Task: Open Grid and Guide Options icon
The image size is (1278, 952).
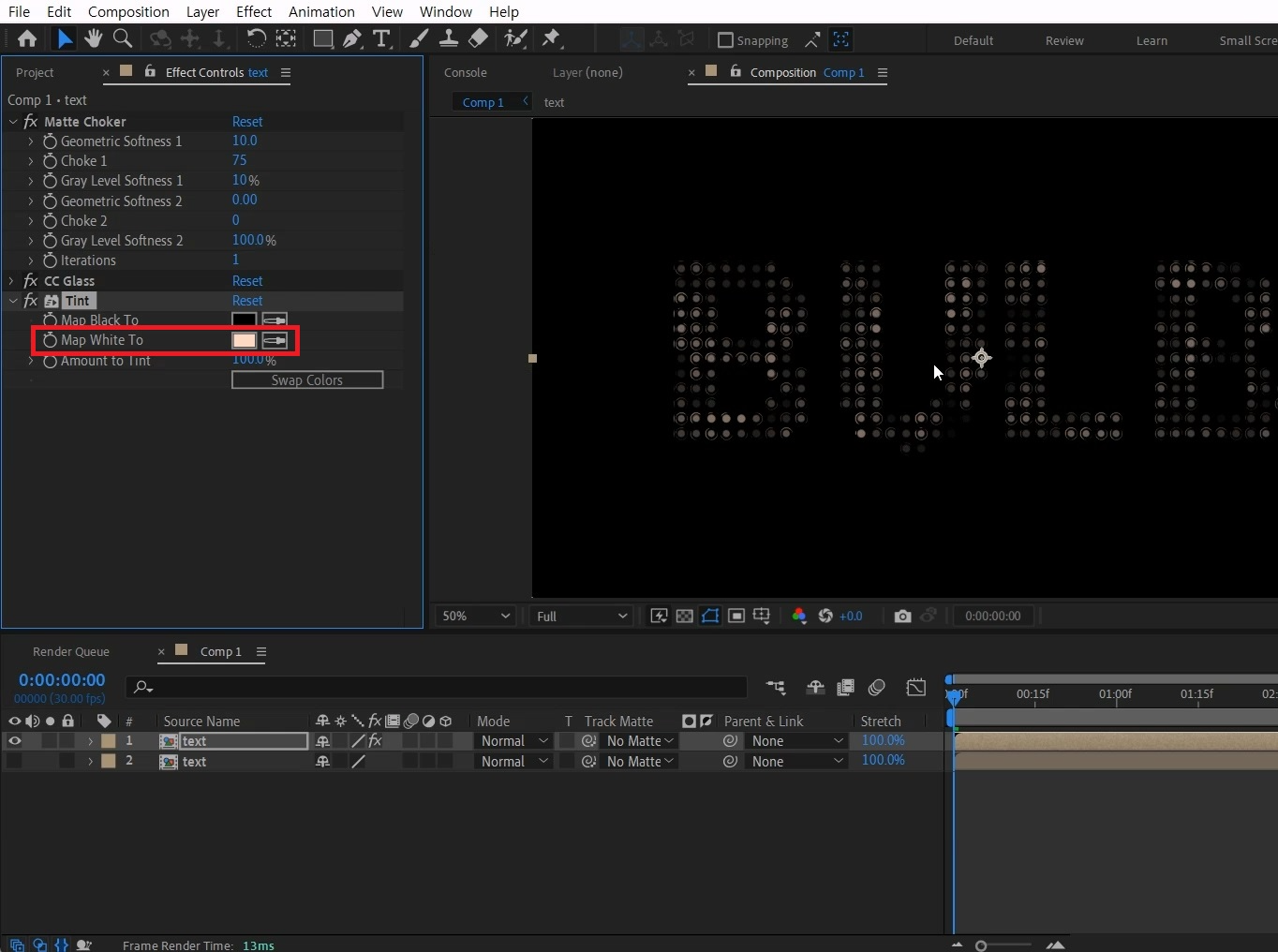Action: (x=762, y=616)
